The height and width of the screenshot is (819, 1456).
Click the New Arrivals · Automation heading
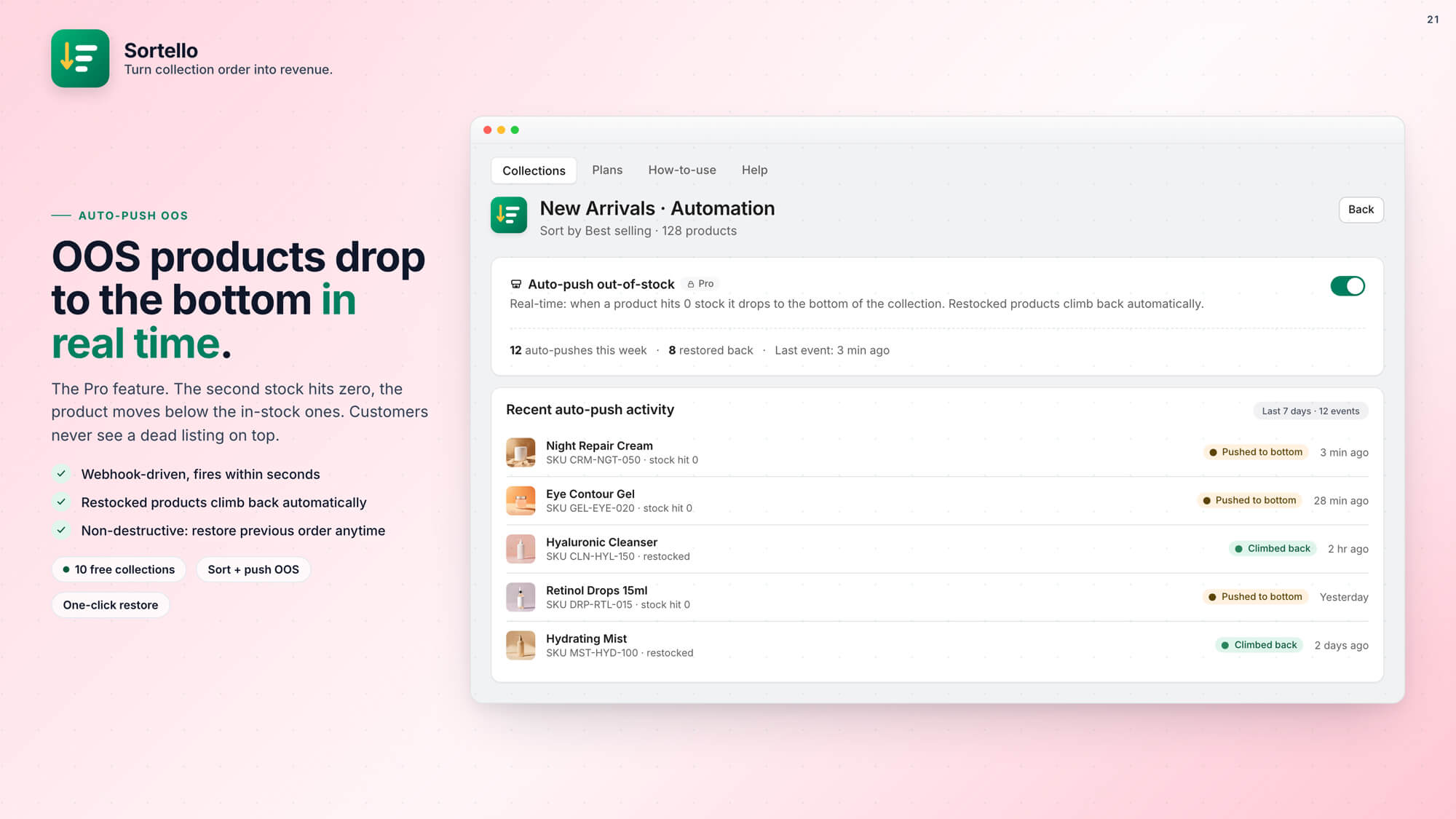(657, 208)
